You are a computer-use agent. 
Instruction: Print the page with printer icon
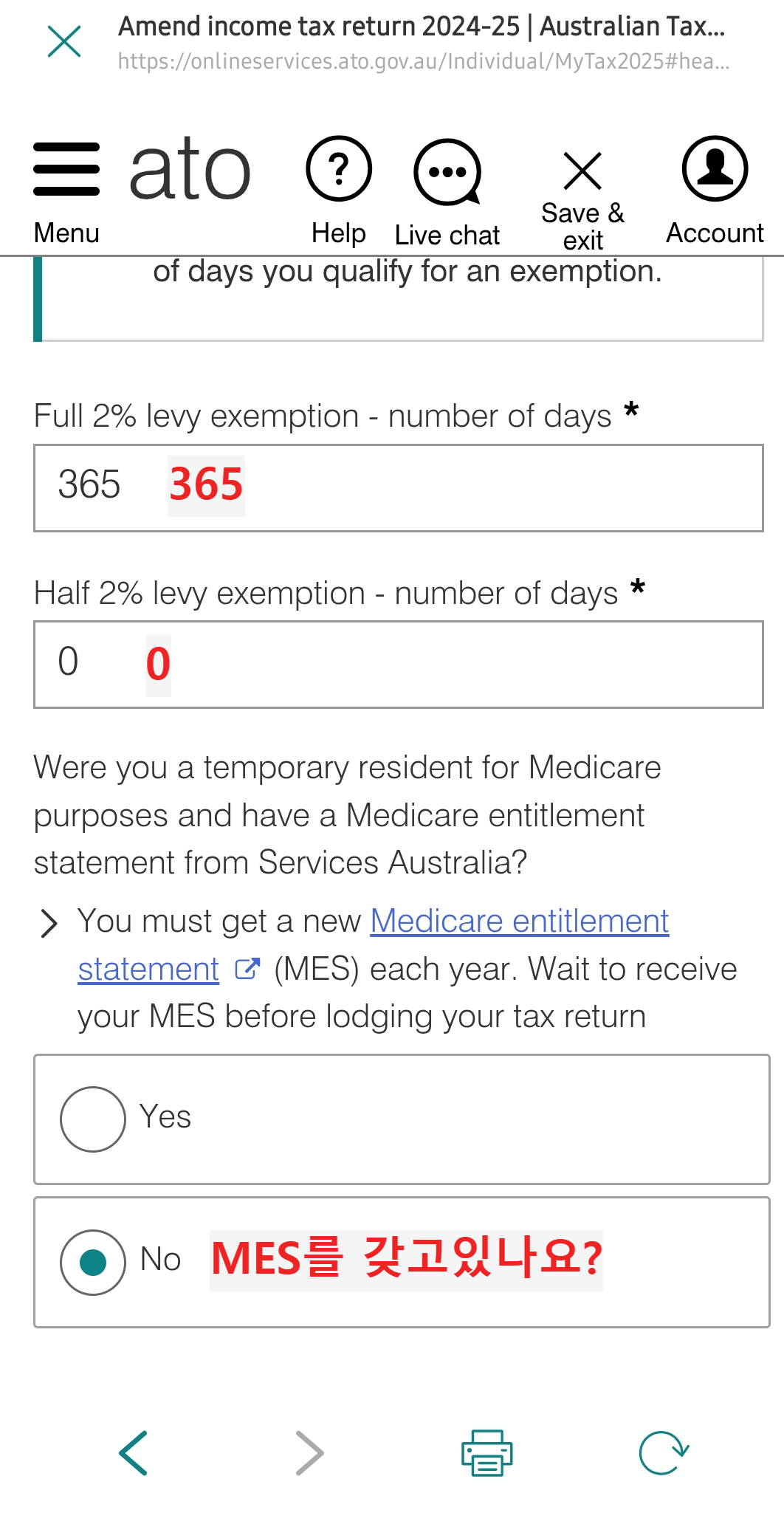tap(487, 1452)
